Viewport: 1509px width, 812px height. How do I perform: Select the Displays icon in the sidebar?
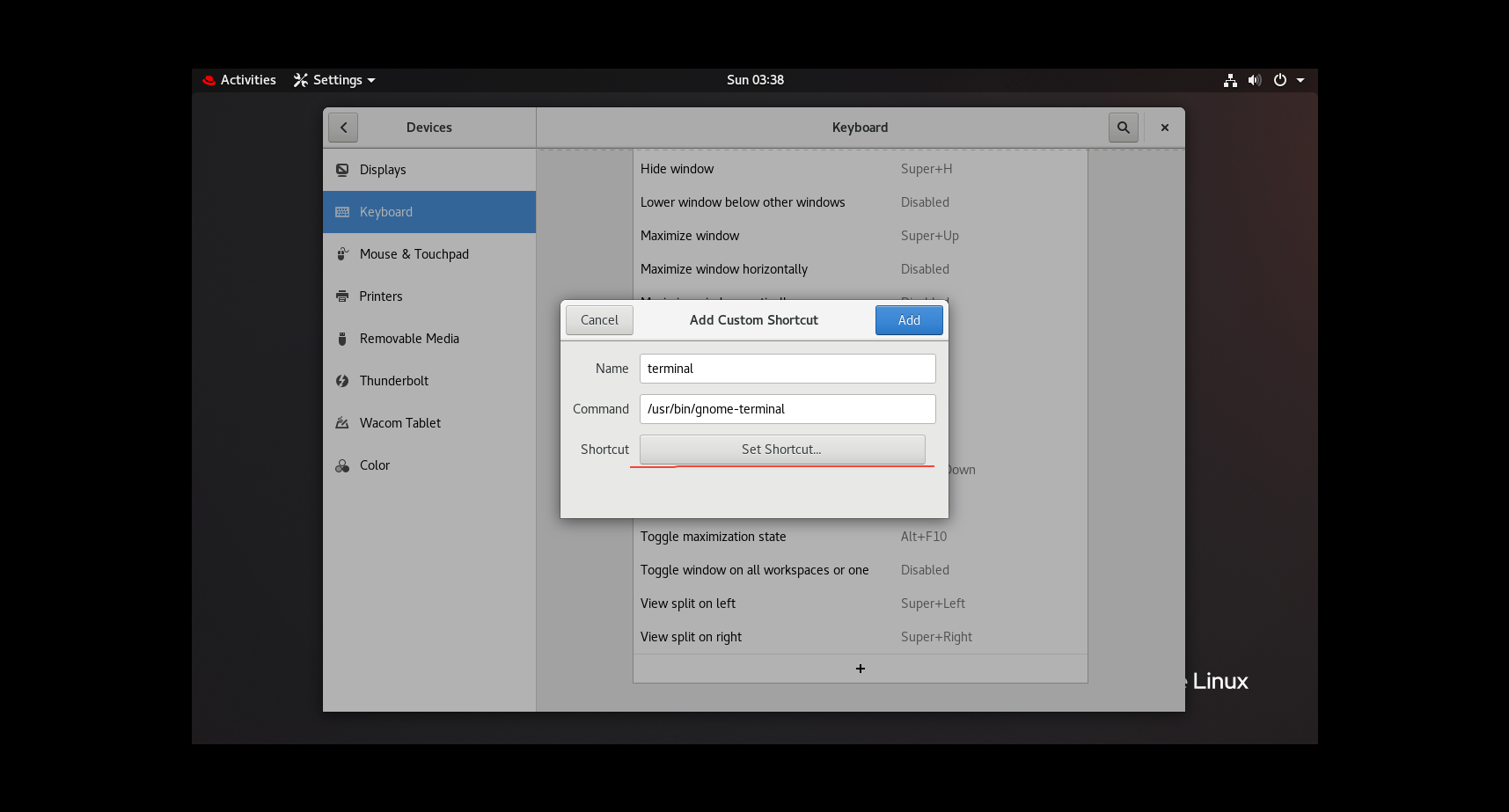pos(342,169)
